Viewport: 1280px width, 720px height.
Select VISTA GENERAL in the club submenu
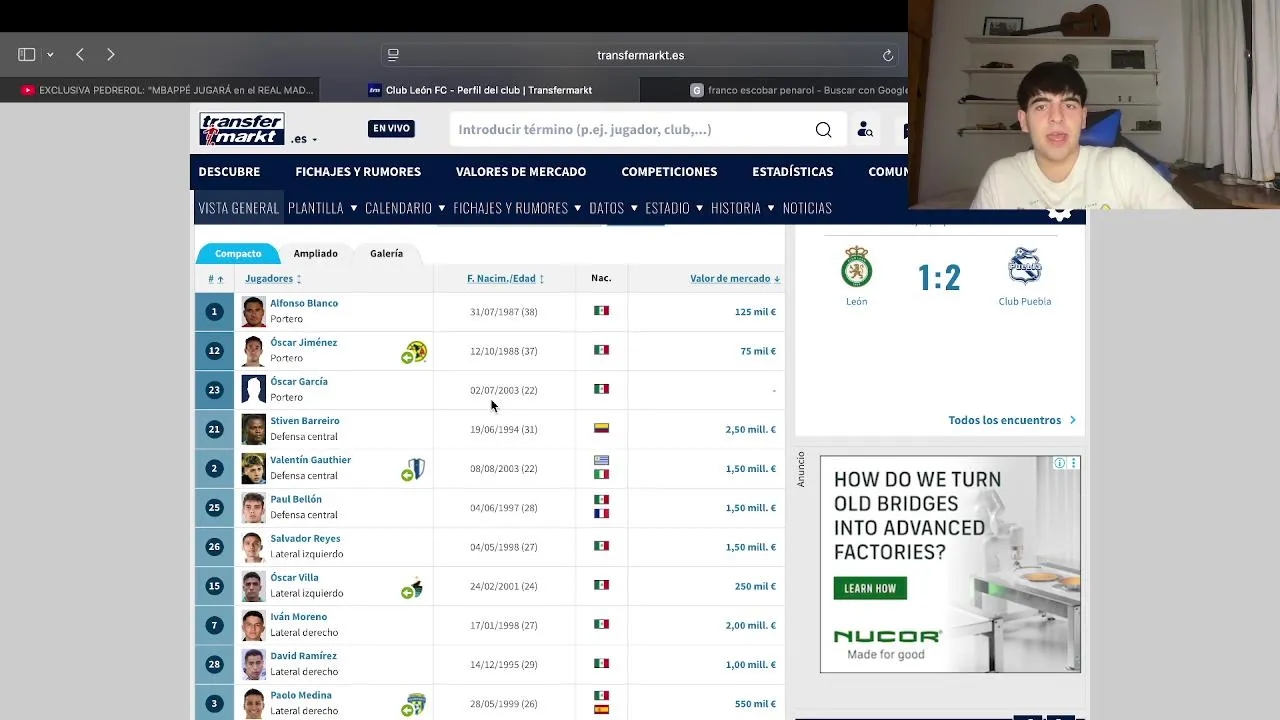pyautogui.click(x=238, y=208)
